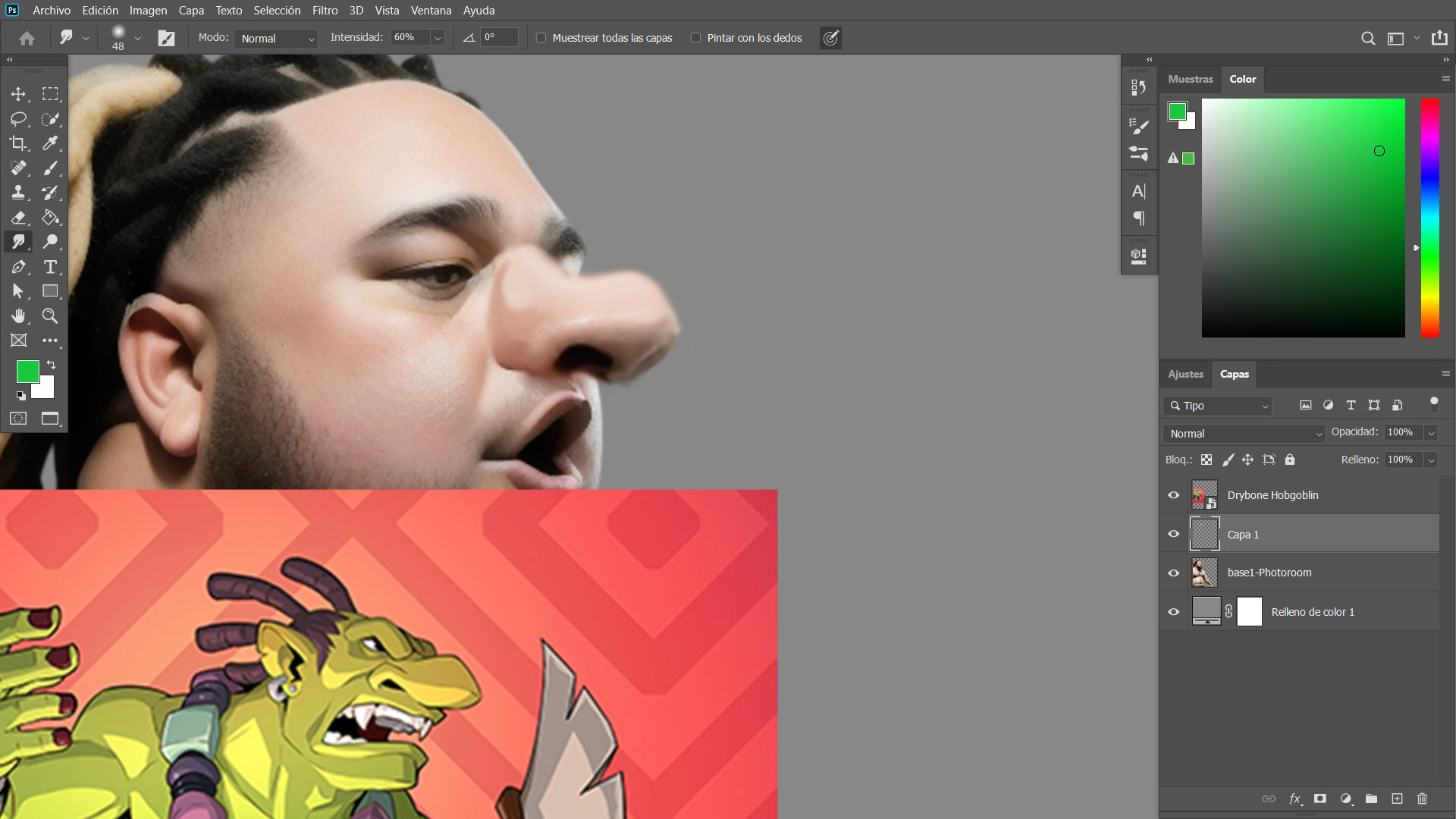Enable Pintar con los dedos checkbox
1456x819 pixels.
[x=695, y=38]
